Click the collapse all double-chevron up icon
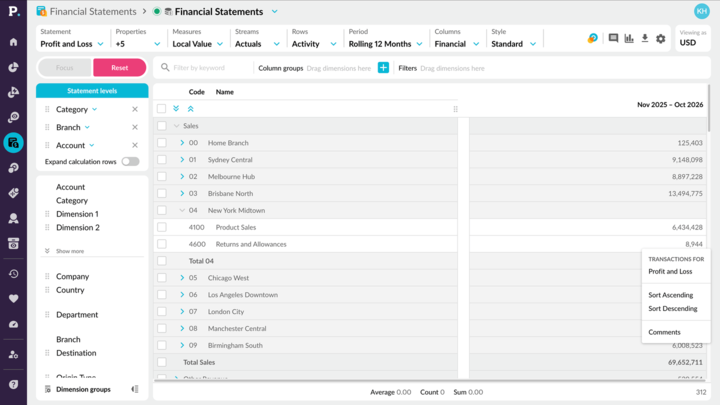This screenshot has height=405, width=720. point(191,108)
